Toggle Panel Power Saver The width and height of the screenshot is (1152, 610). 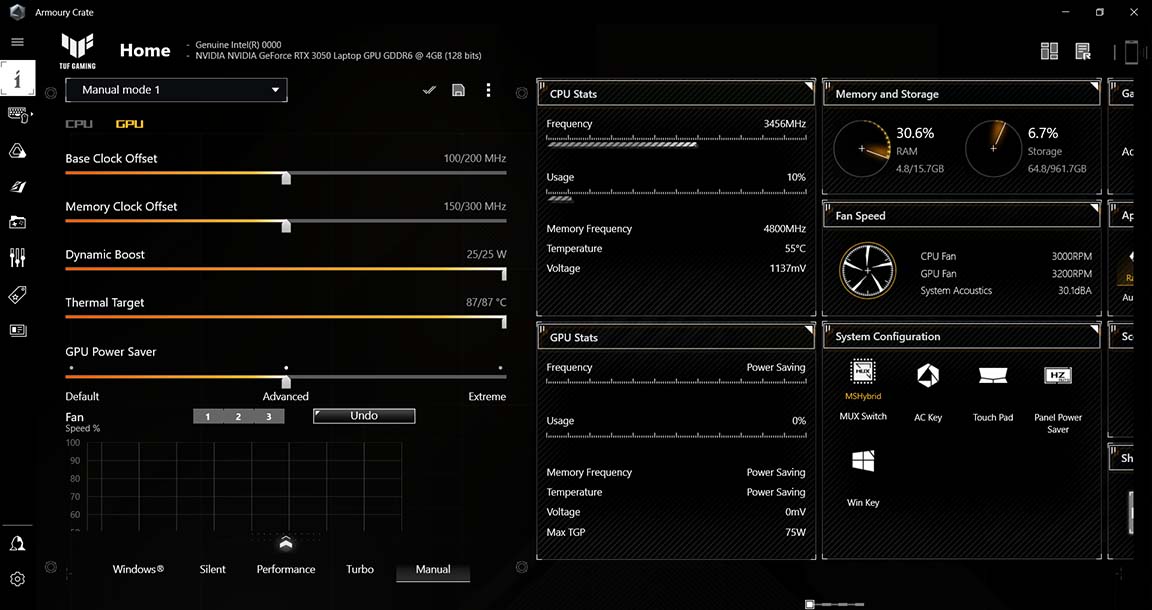1057,375
